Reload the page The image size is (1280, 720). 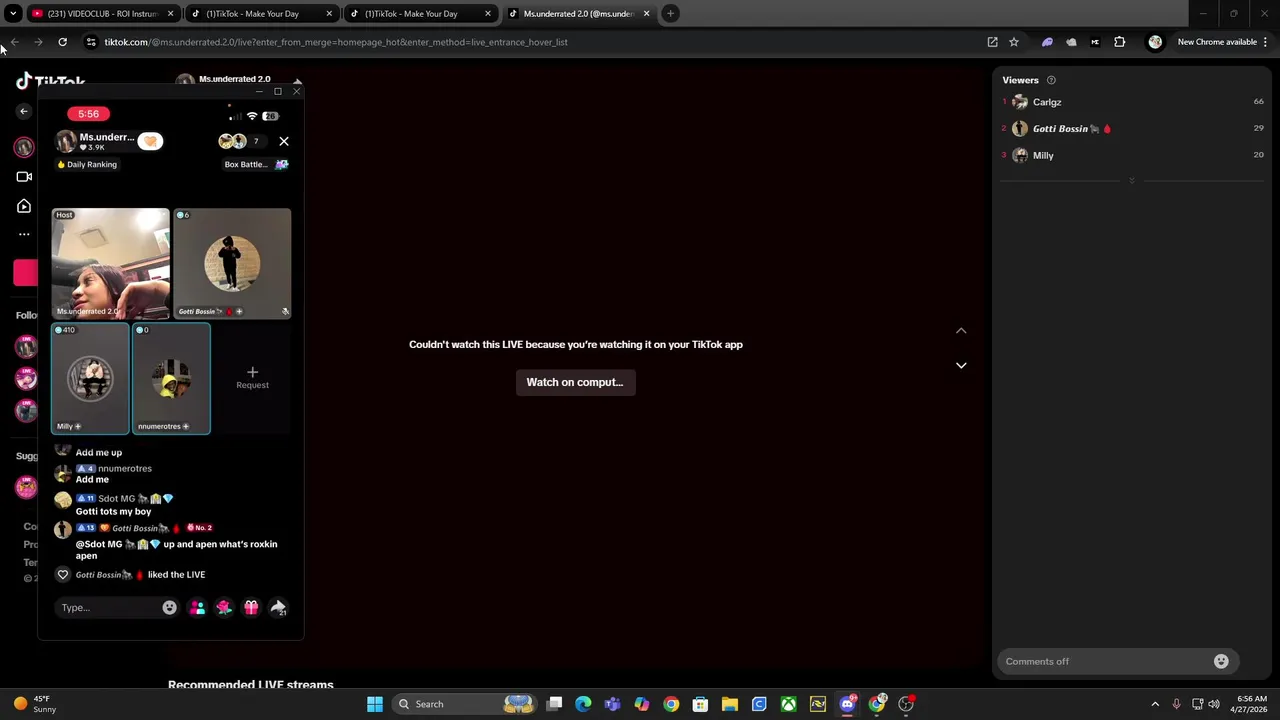click(62, 42)
